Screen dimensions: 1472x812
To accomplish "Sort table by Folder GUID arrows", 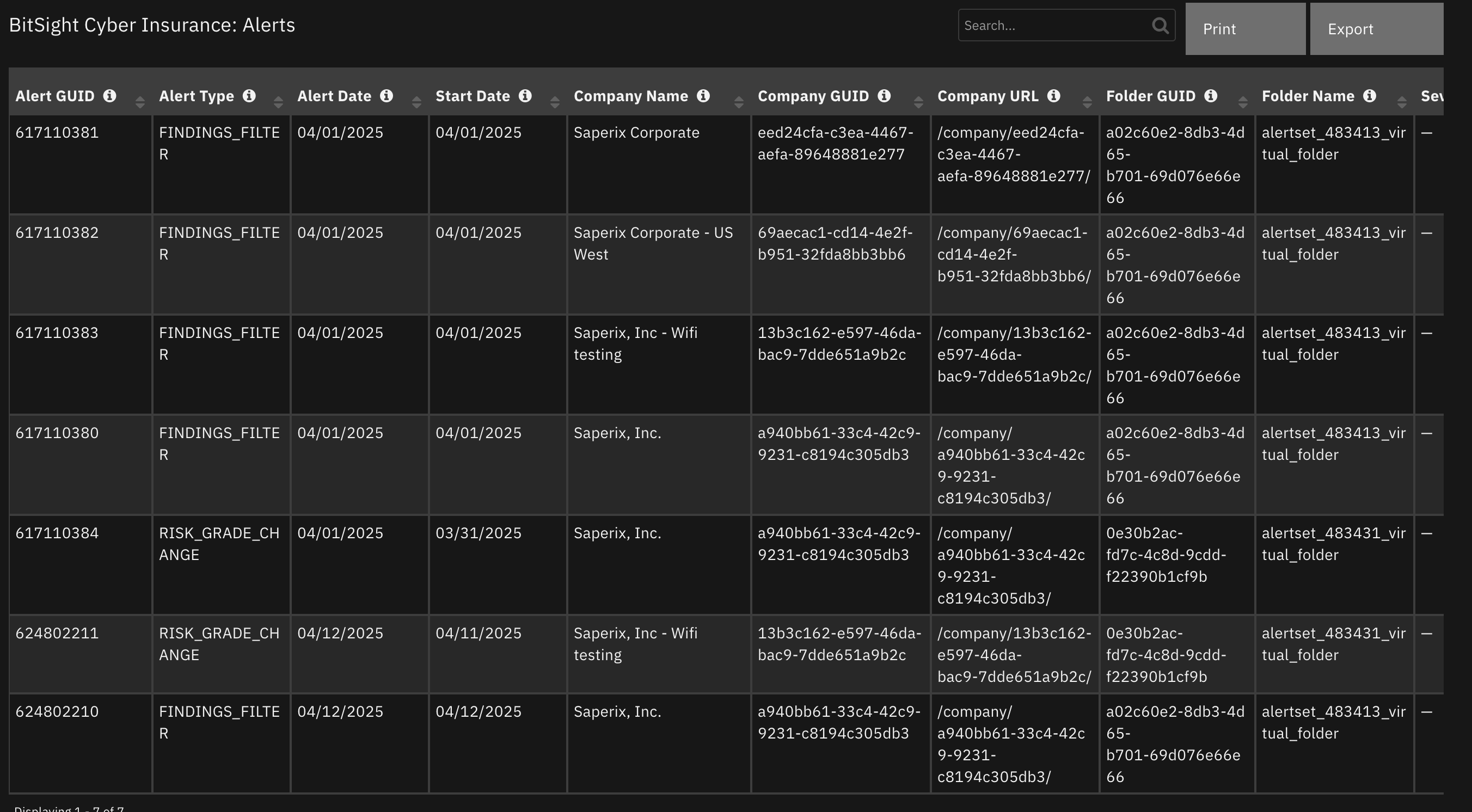I will click(1243, 102).
